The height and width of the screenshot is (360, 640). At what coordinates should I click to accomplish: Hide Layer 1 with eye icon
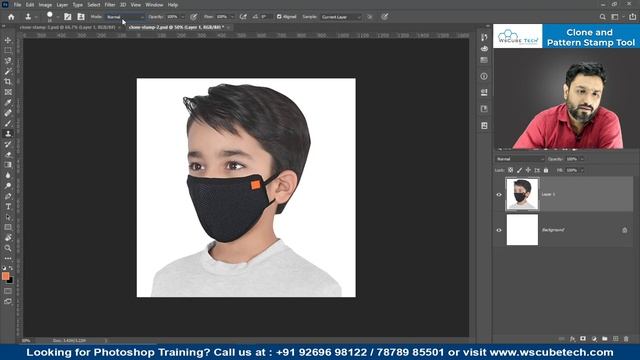[499, 195]
